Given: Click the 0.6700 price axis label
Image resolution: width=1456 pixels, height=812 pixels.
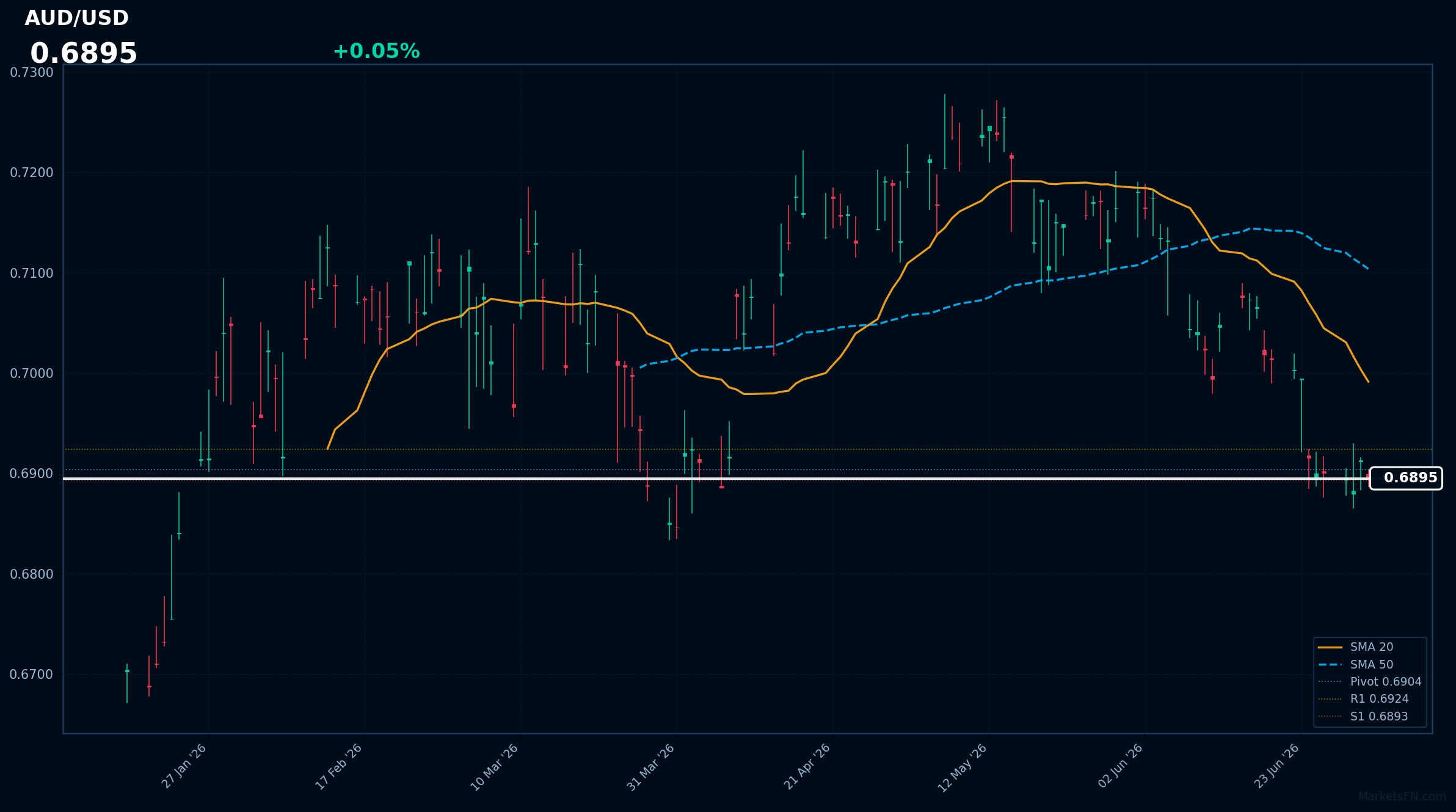Looking at the screenshot, I should [32, 675].
